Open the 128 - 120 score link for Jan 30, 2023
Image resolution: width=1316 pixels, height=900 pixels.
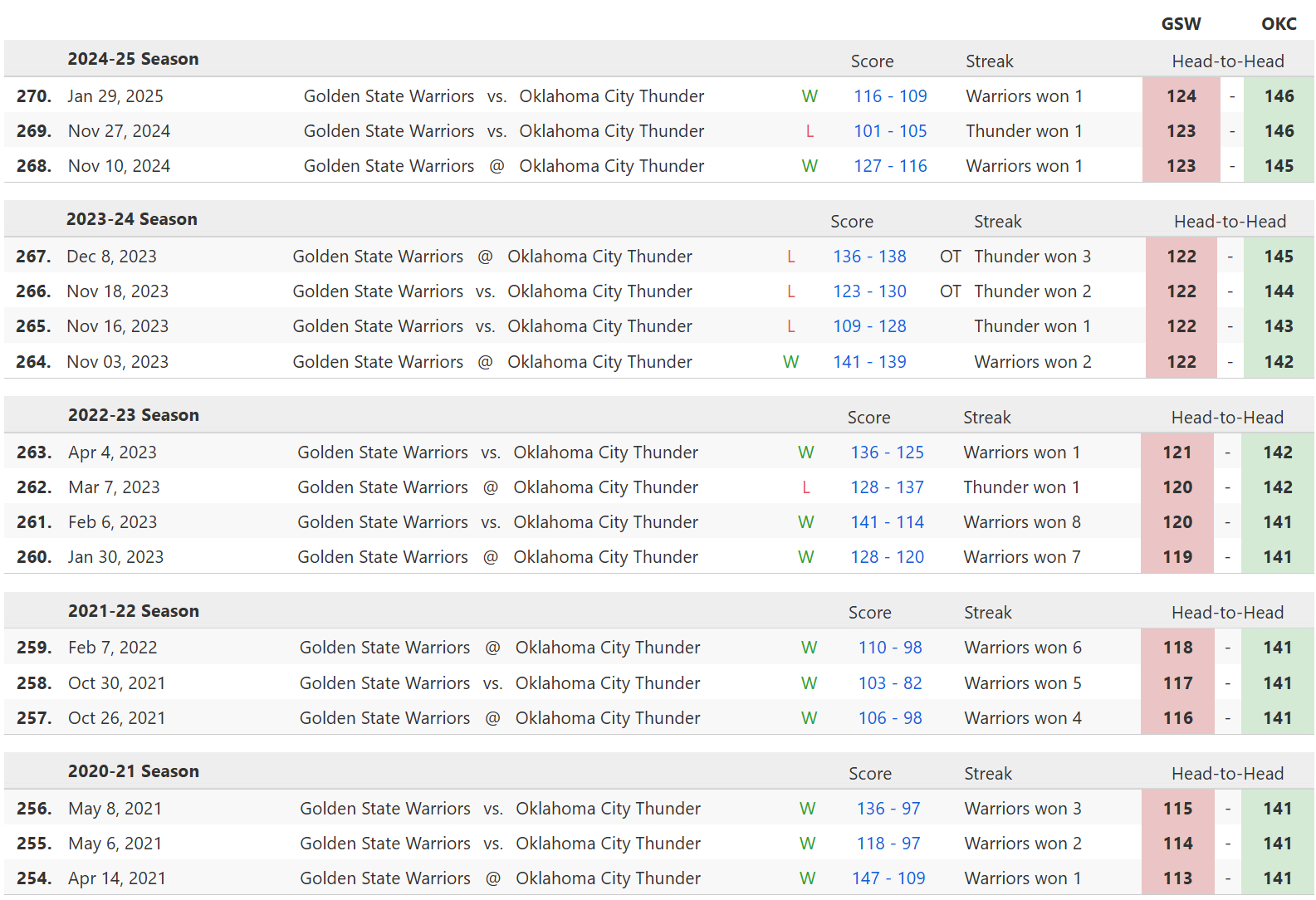click(887, 557)
